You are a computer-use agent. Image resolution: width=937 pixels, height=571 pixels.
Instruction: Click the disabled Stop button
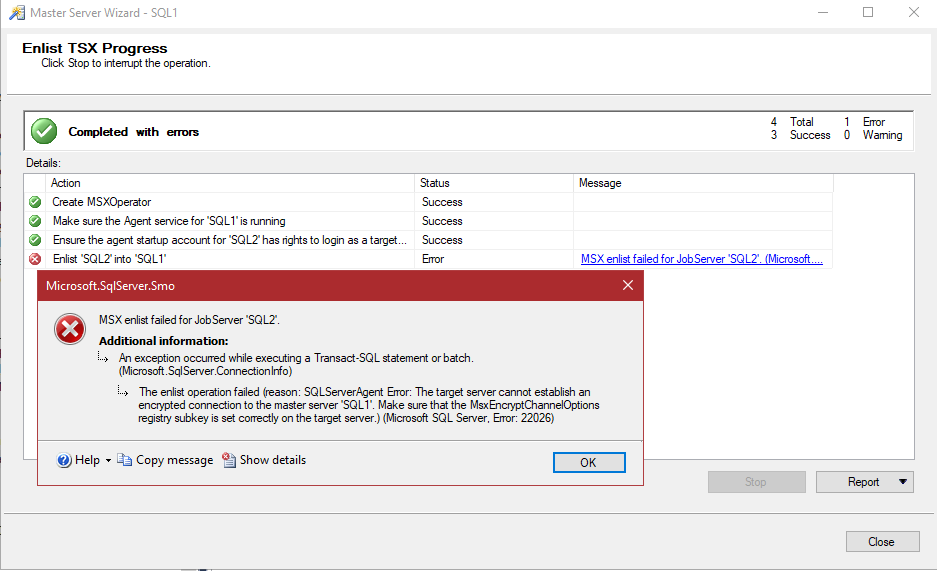[757, 481]
